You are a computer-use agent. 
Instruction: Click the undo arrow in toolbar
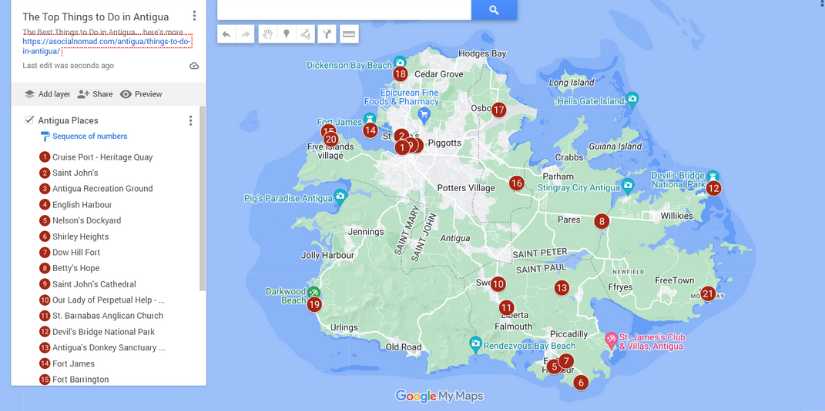[x=226, y=34]
